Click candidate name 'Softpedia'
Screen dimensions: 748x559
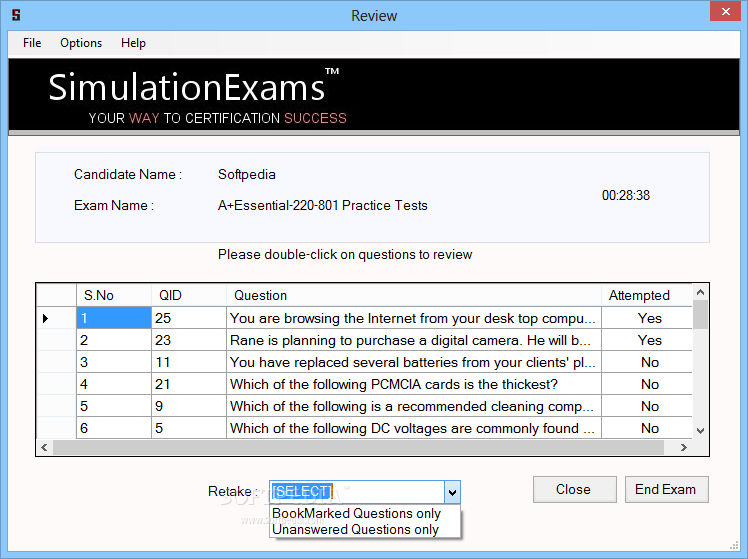[247, 175]
